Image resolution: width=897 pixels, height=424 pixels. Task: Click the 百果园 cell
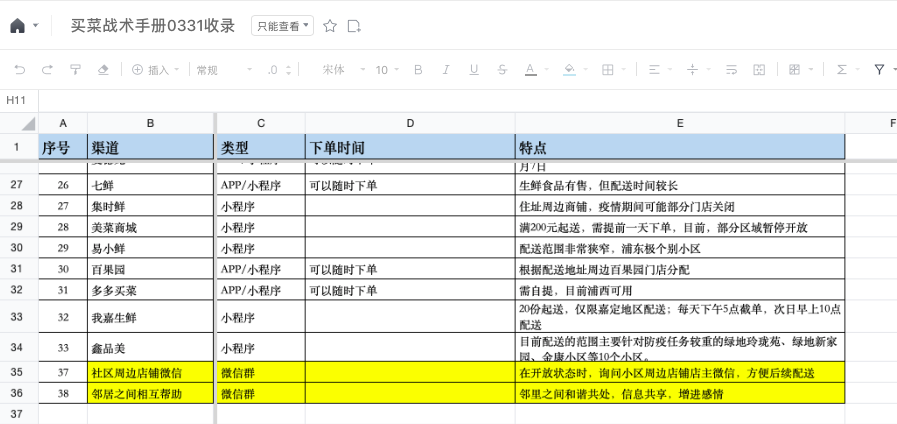(150, 269)
